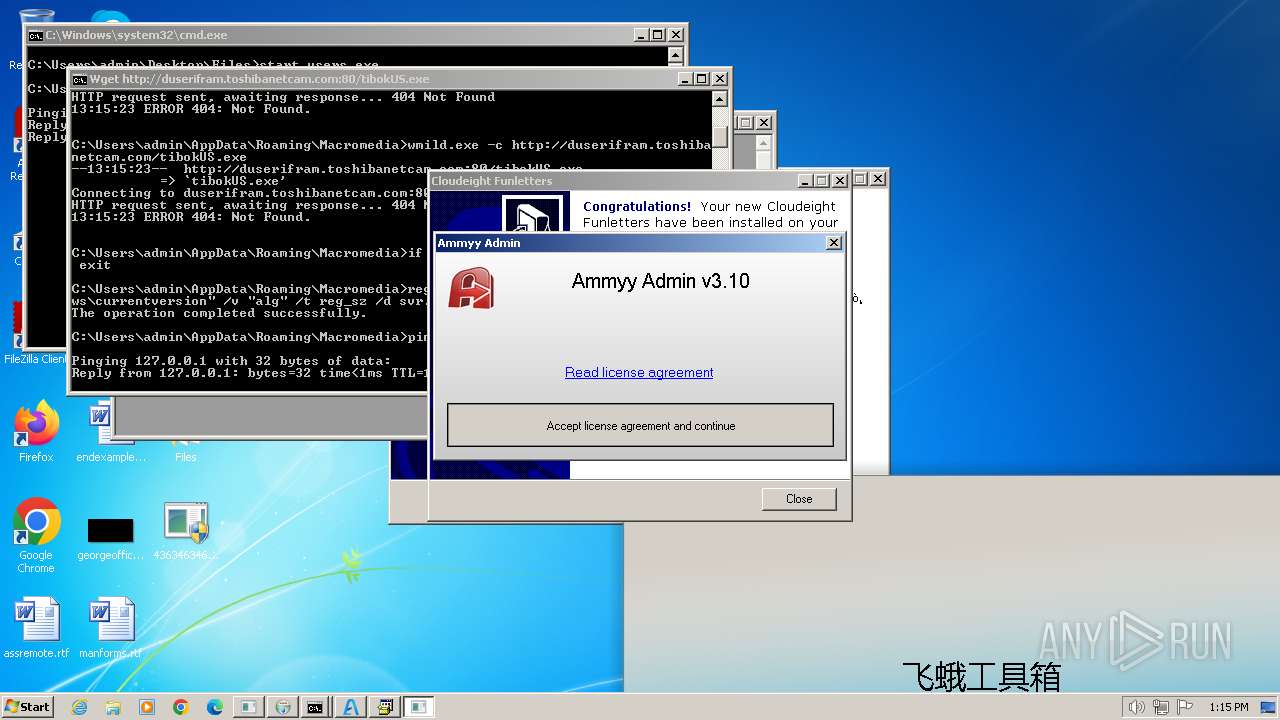Click the cmd.exe window system menu icon
1280x720 pixels.
pyautogui.click(x=35, y=35)
